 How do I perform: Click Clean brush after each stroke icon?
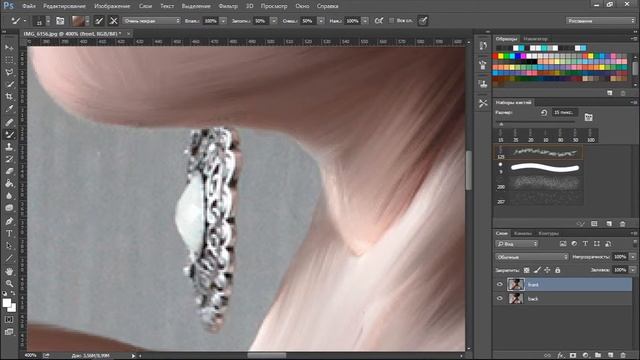[x=113, y=21]
